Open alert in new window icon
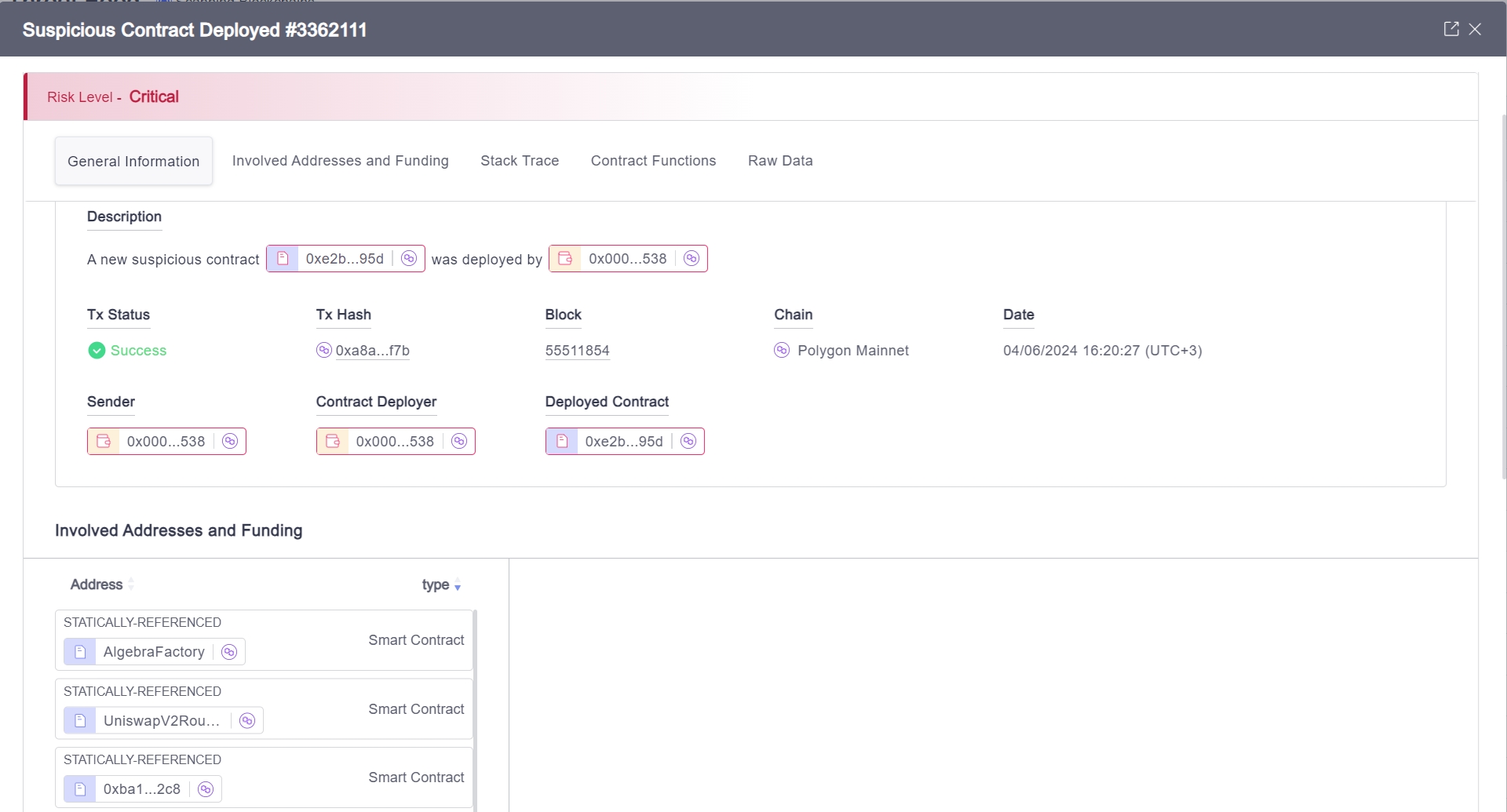Screen dimensions: 1507x812 tap(1450, 29)
